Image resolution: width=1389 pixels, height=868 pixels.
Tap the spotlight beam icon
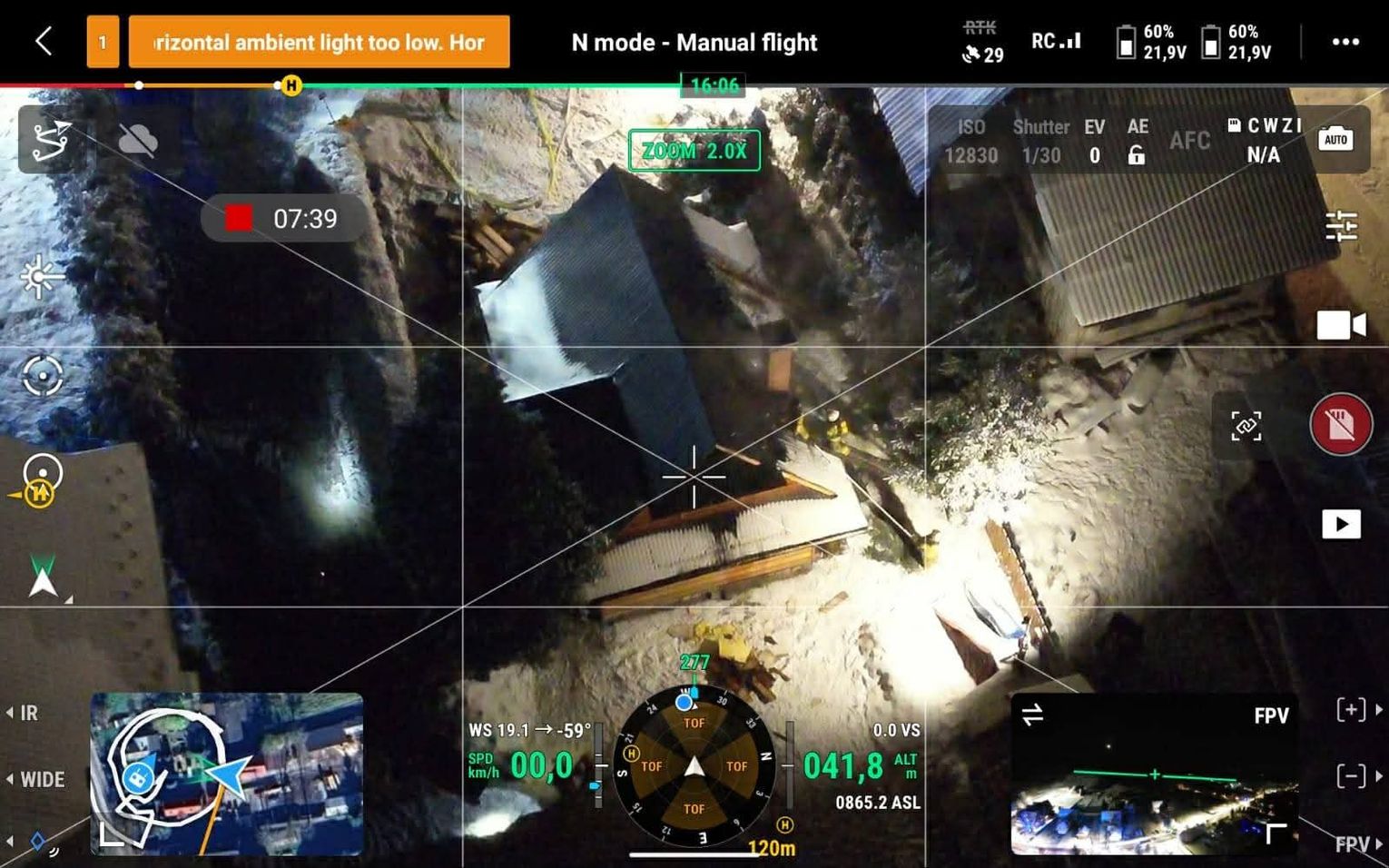point(40,277)
